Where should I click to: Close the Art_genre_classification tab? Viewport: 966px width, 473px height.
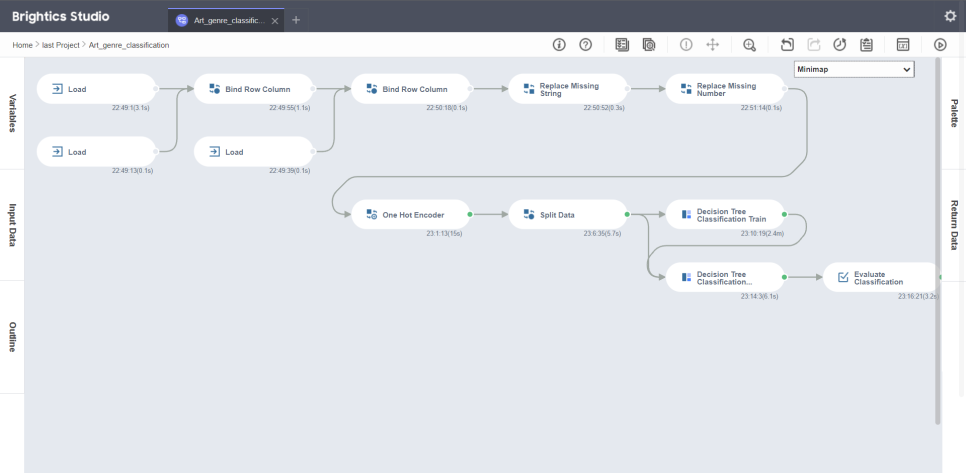(x=275, y=21)
